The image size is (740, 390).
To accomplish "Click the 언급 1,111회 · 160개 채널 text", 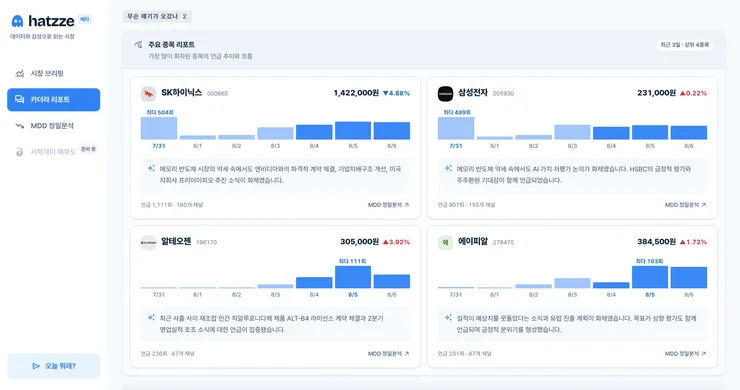I will pyautogui.click(x=172, y=205).
